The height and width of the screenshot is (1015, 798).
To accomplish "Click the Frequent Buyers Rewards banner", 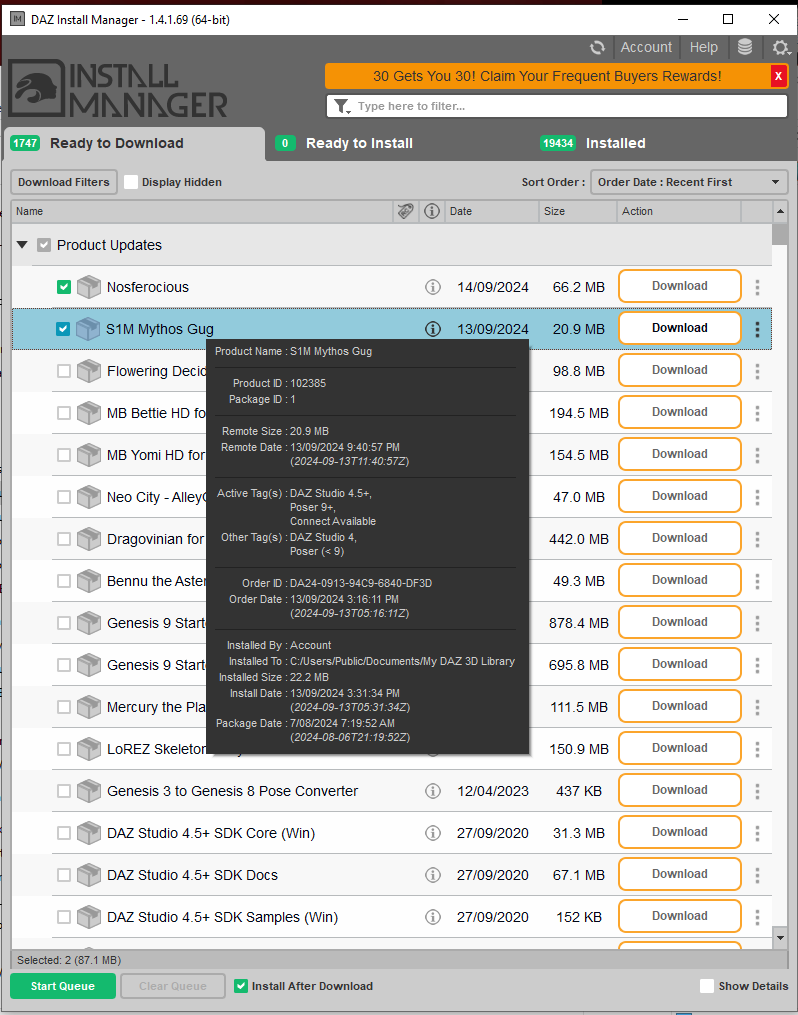I will (547, 76).
